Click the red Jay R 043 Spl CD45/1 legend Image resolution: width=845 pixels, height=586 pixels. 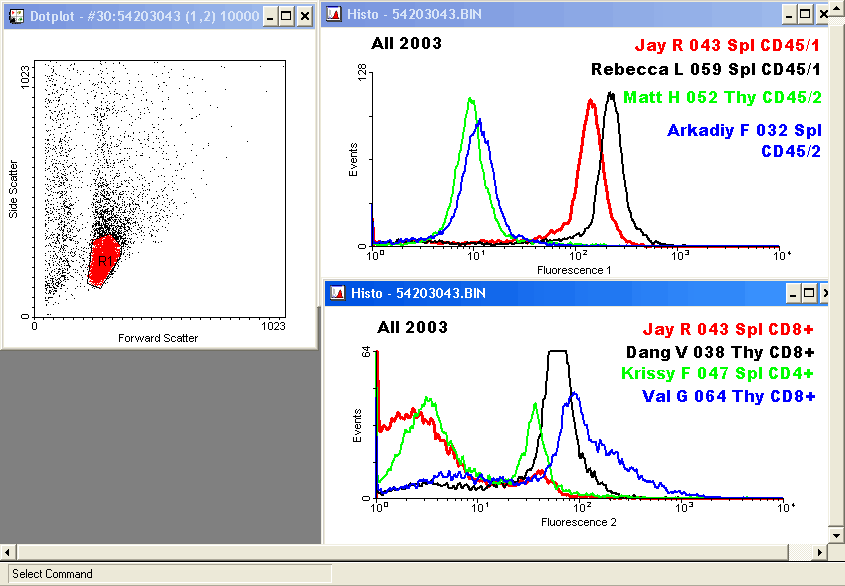pos(728,45)
